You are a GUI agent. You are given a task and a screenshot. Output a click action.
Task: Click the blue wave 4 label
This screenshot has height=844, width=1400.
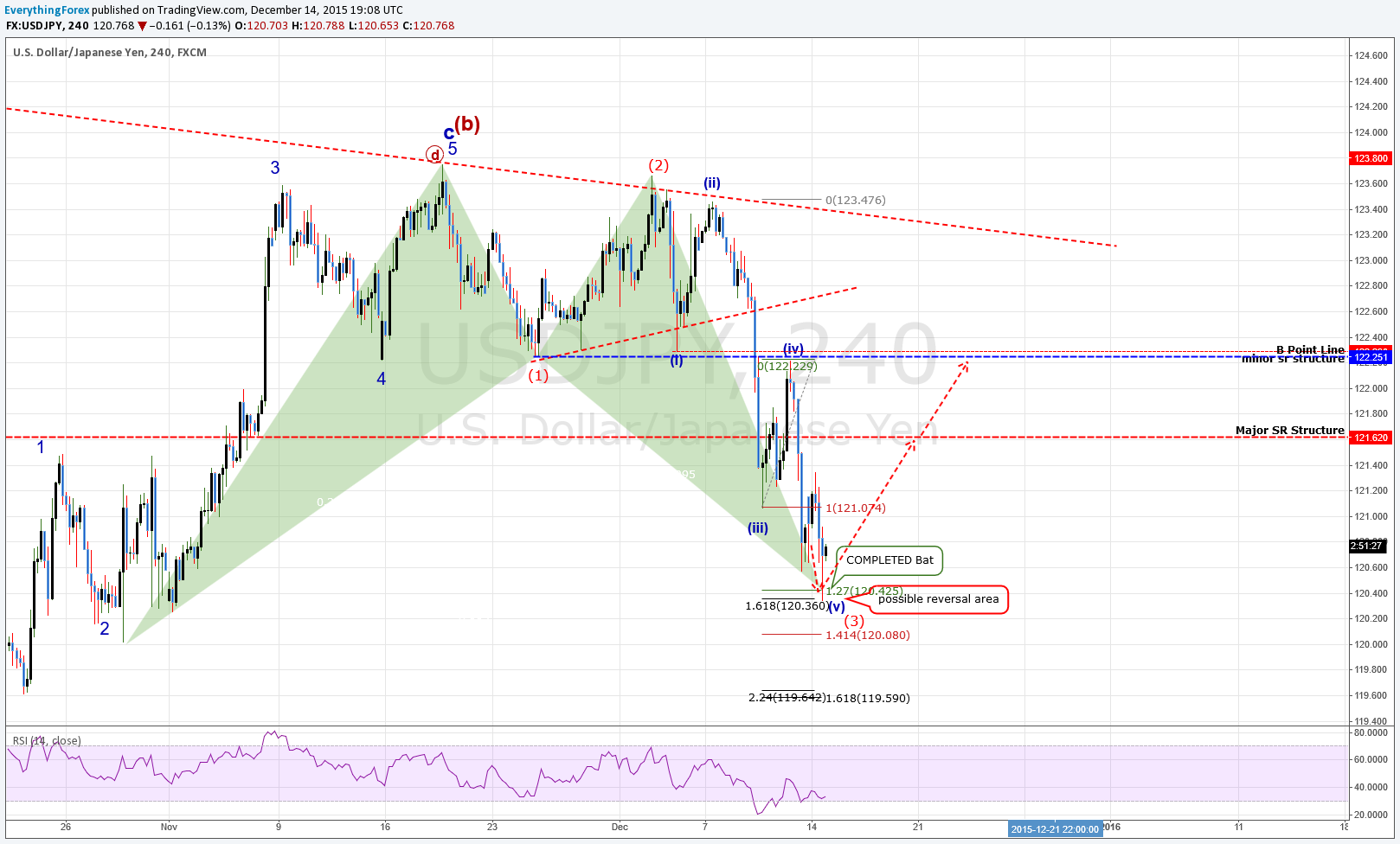[x=382, y=378]
